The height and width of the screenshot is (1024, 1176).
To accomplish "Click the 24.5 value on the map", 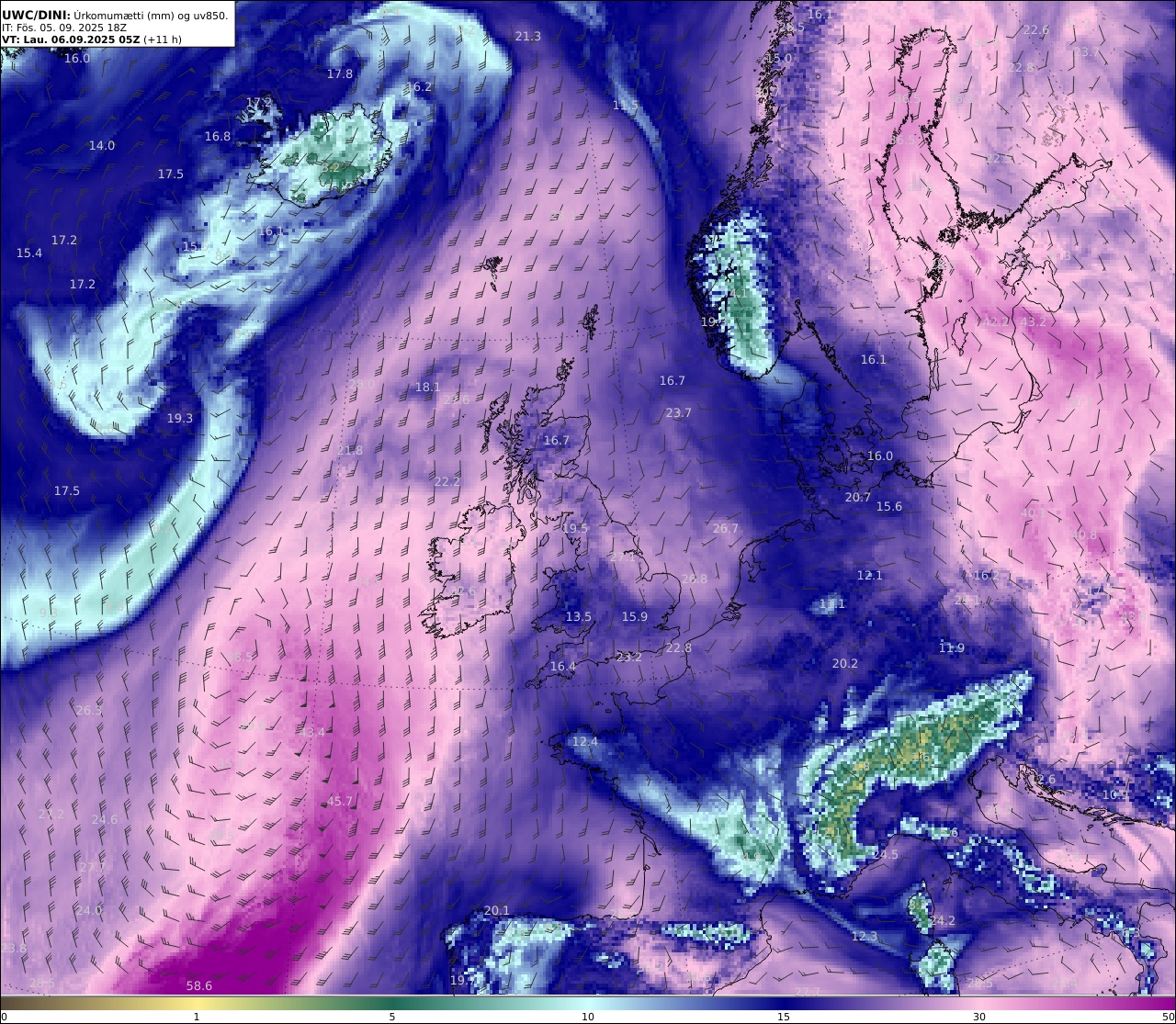I will click(x=886, y=854).
